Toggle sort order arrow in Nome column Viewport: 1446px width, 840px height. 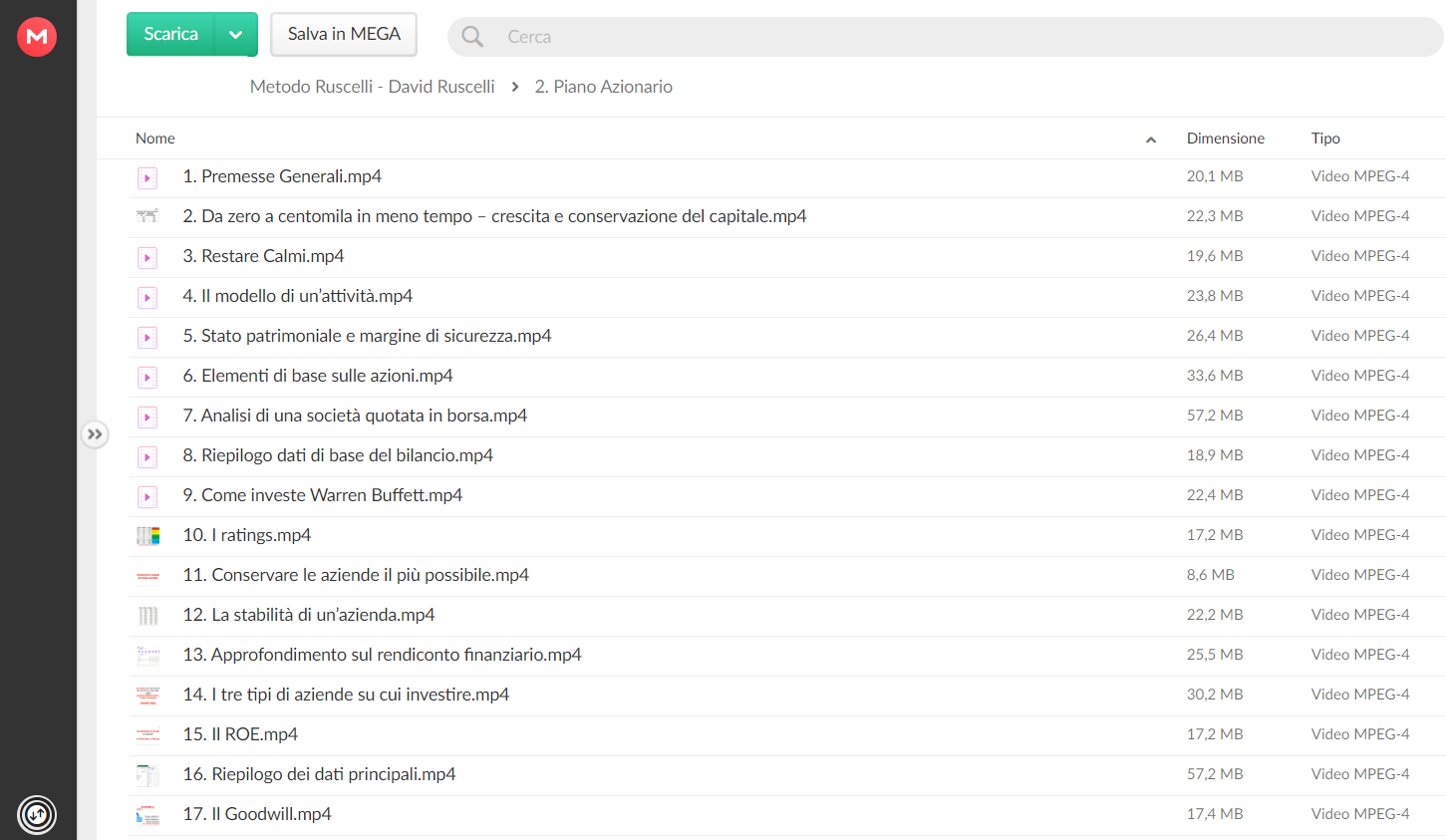1151,140
